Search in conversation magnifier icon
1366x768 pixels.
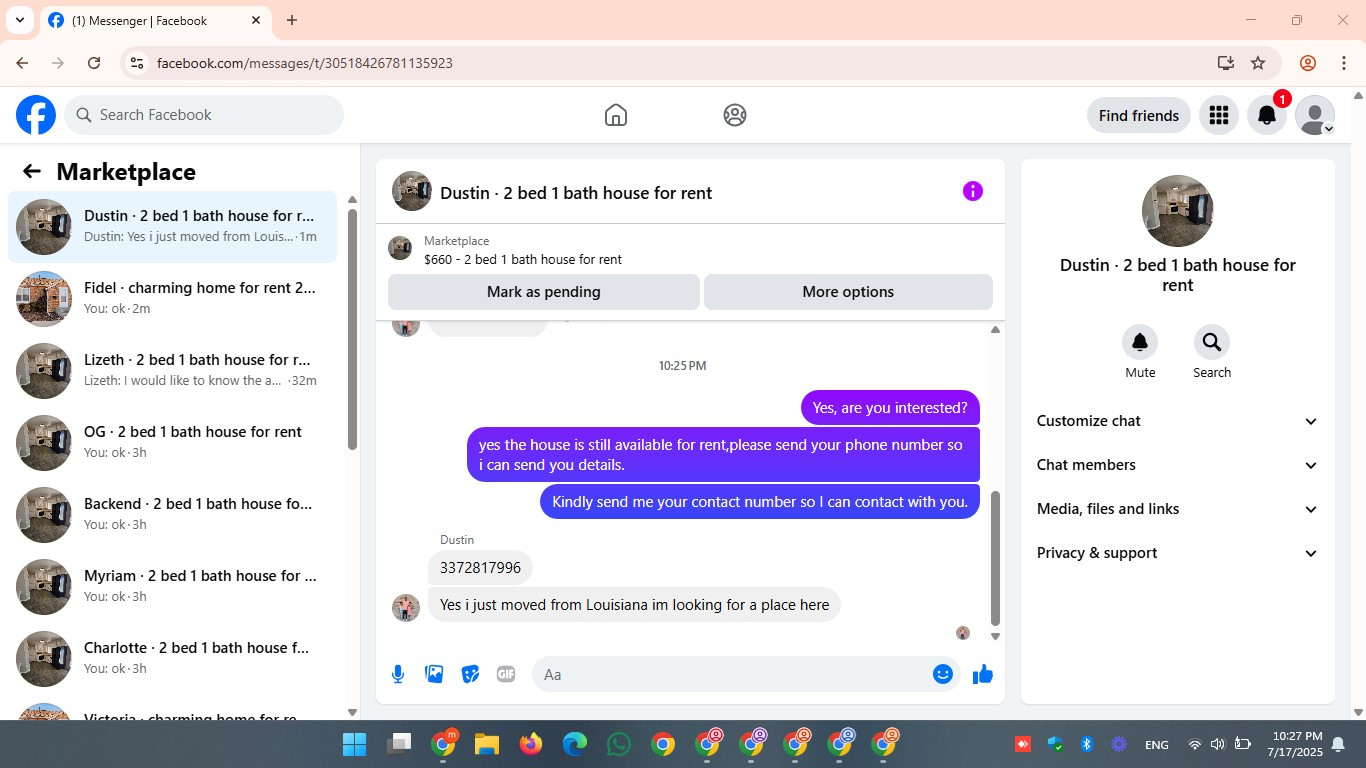pyautogui.click(x=1212, y=342)
